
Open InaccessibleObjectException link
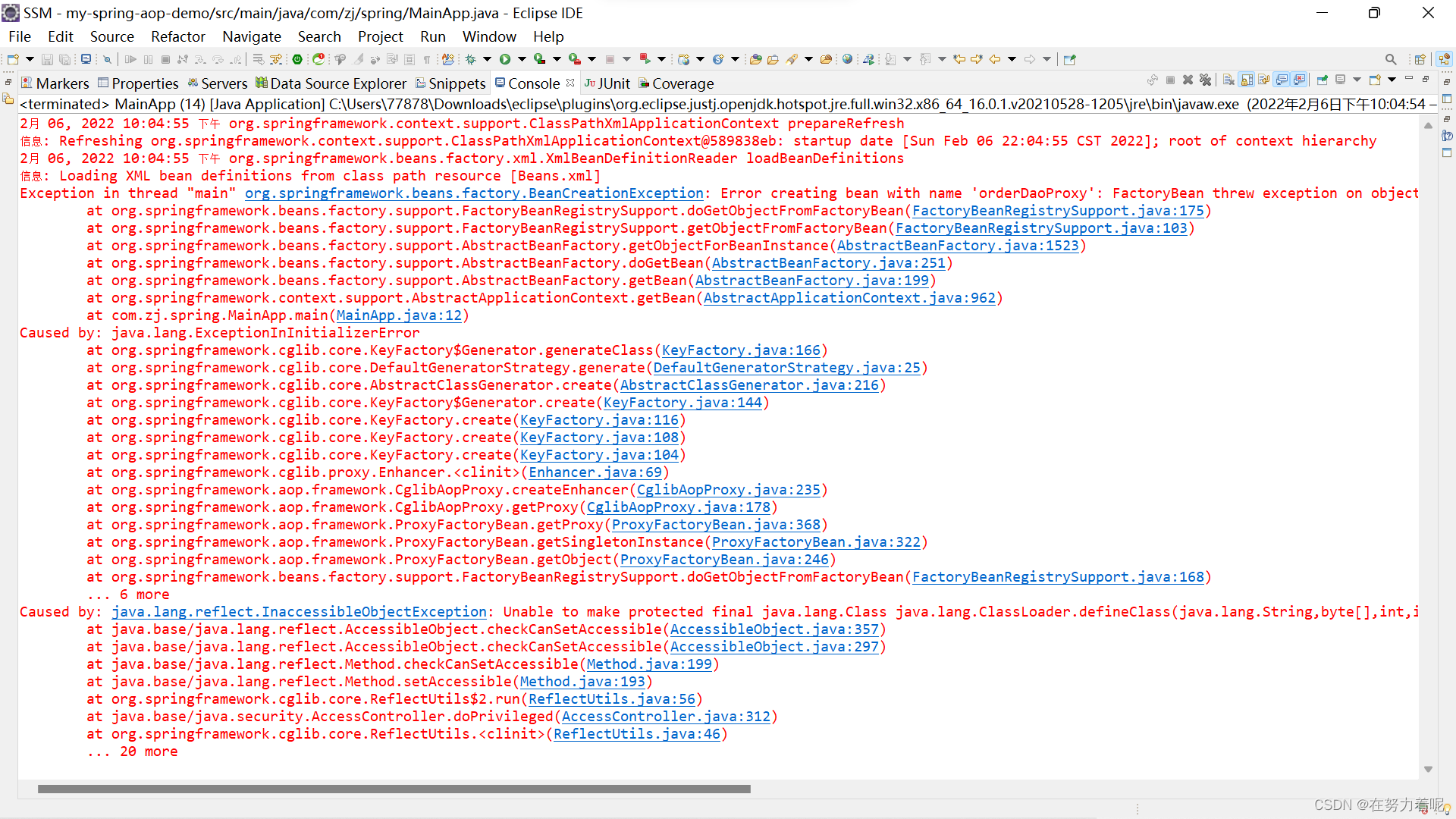299,612
